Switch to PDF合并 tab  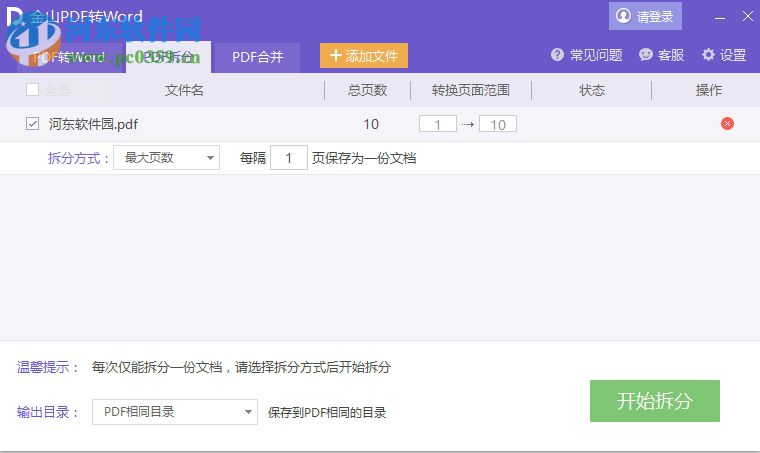(257, 57)
